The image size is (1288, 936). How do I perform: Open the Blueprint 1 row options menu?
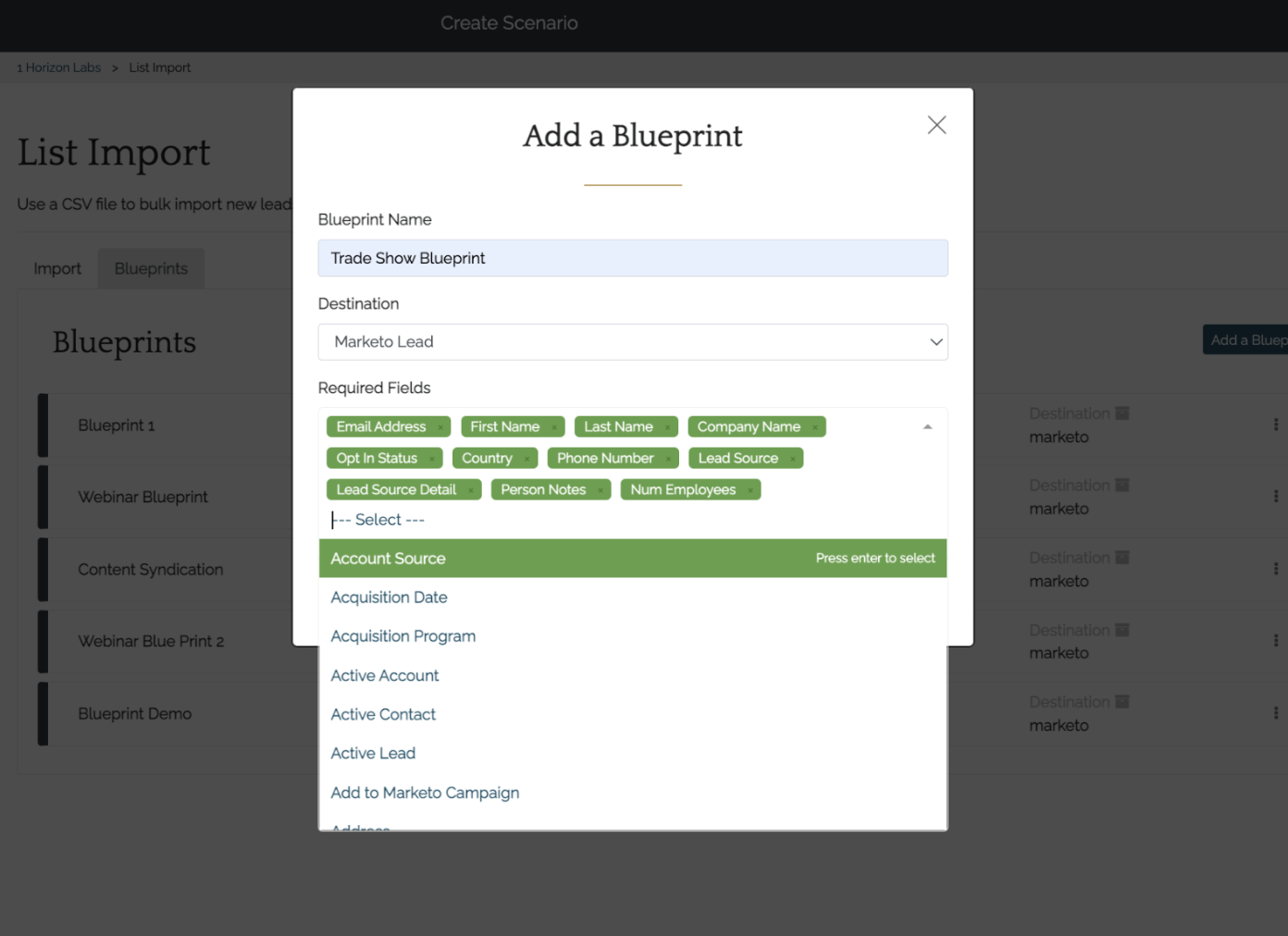(x=1275, y=425)
